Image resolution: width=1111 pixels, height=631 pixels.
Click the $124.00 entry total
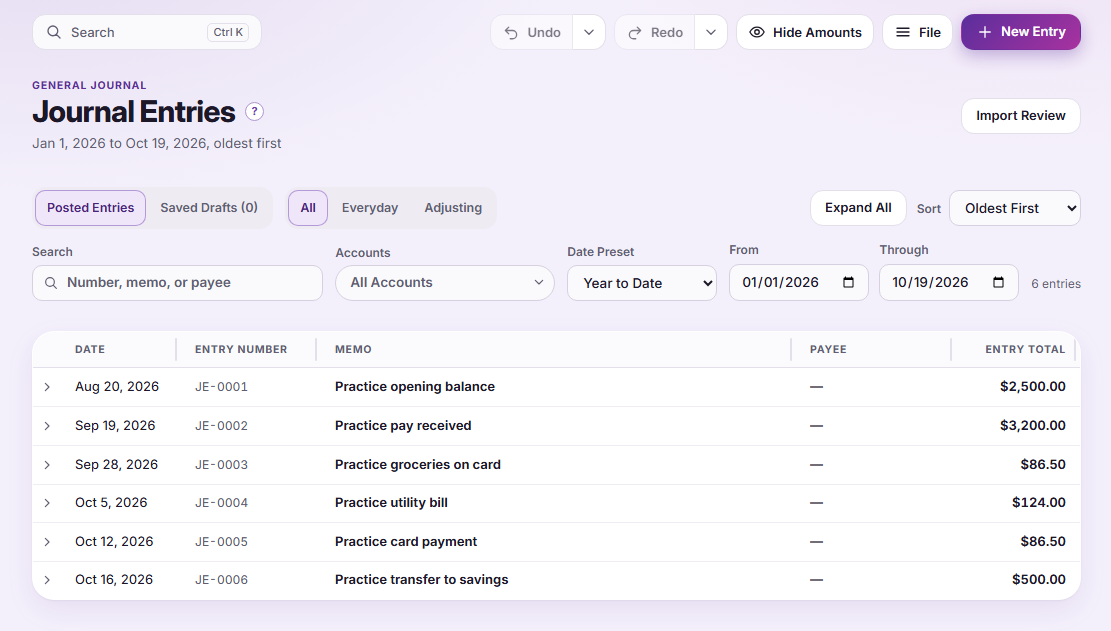pos(1039,503)
